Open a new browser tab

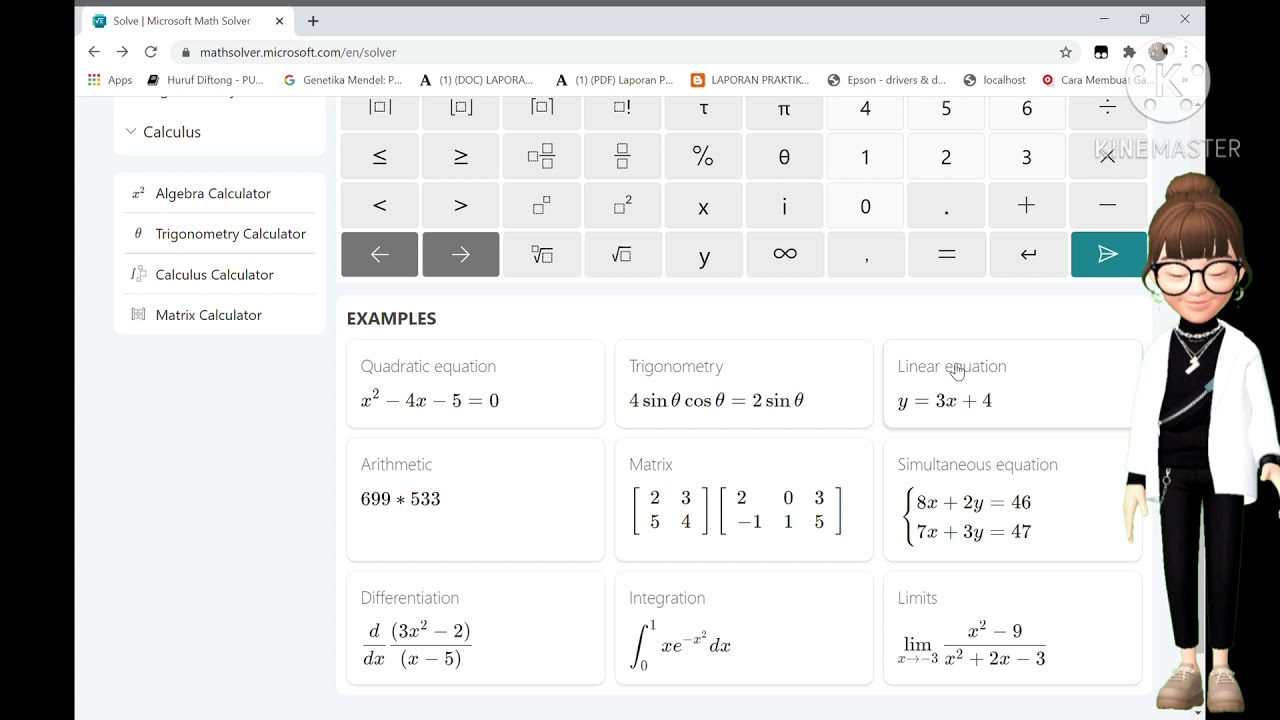click(x=313, y=21)
